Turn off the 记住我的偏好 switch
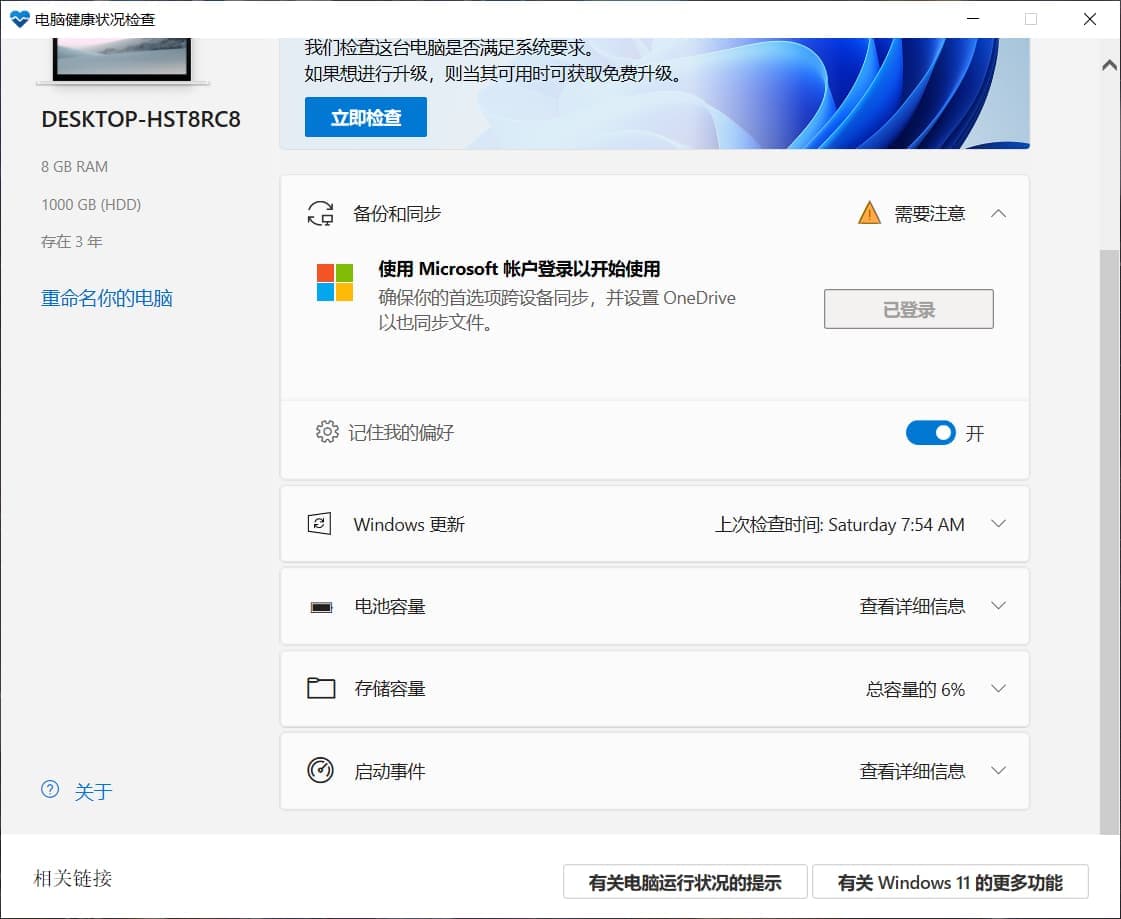 coord(930,432)
